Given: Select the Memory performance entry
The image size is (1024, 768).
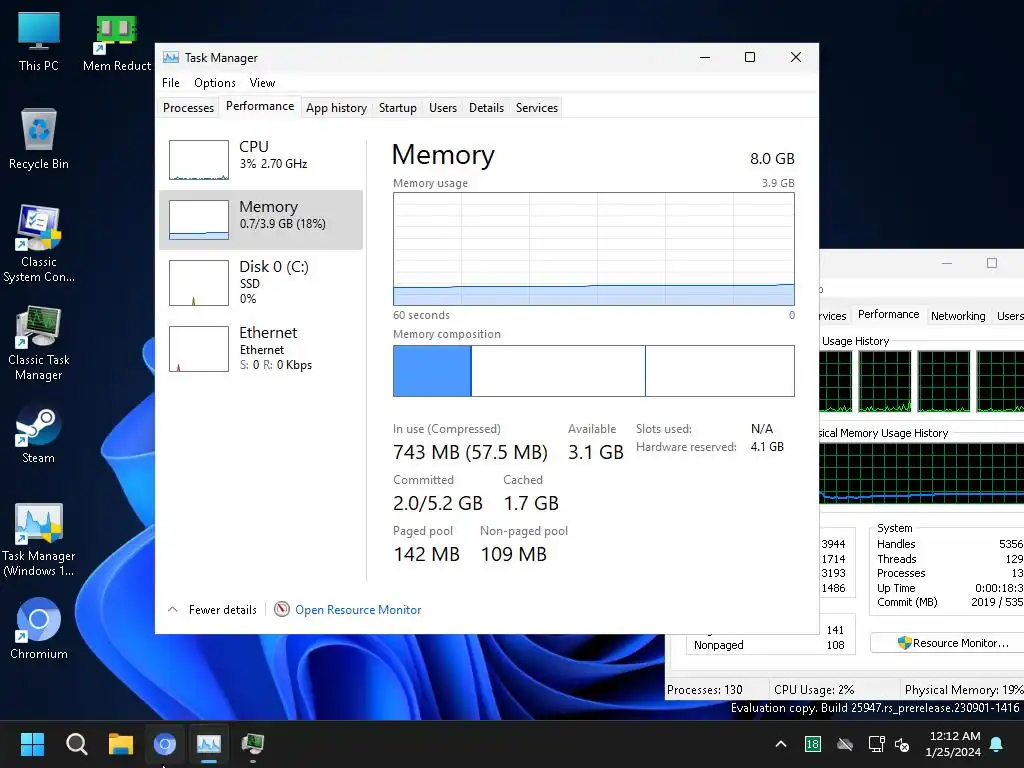Looking at the screenshot, I should pos(261,219).
